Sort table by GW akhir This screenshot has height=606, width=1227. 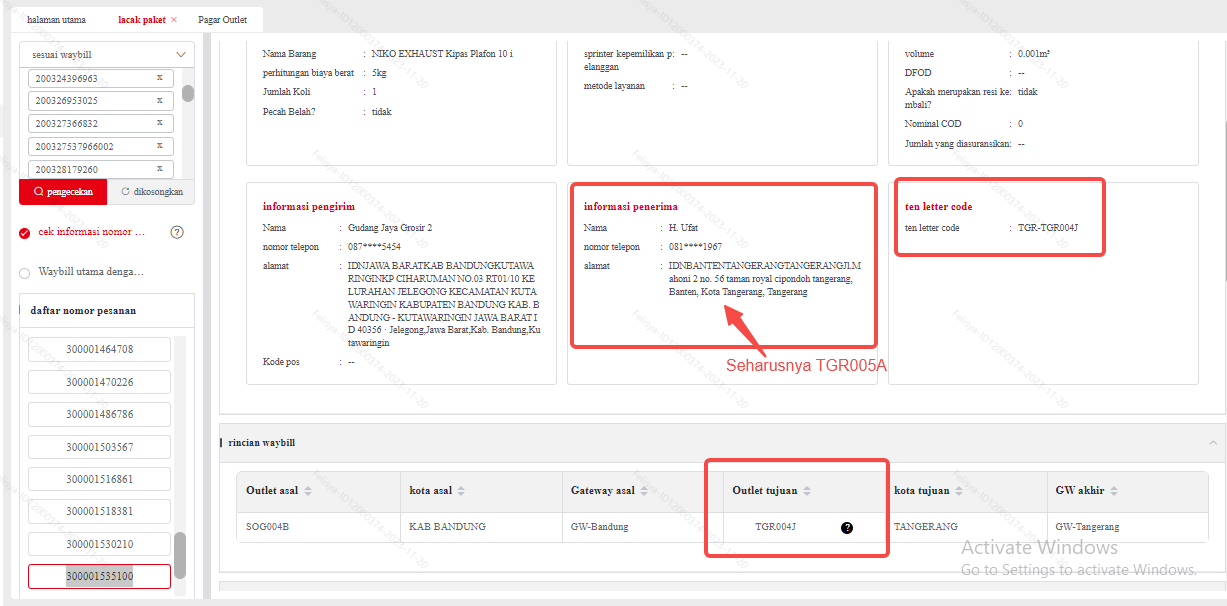click(x=1113, y=491)
